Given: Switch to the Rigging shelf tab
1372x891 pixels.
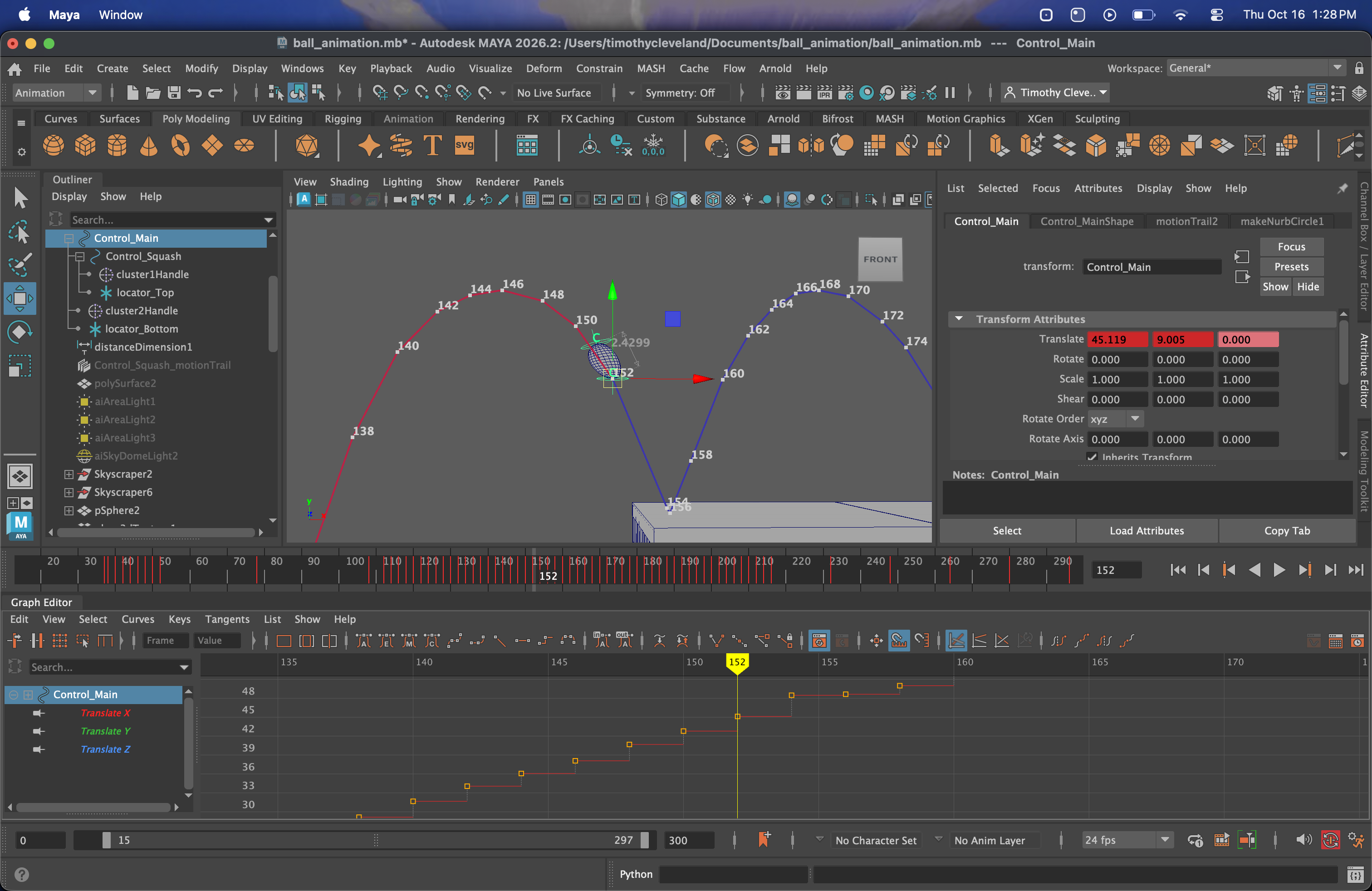Looking at the screenshot, I should [343, 119].
